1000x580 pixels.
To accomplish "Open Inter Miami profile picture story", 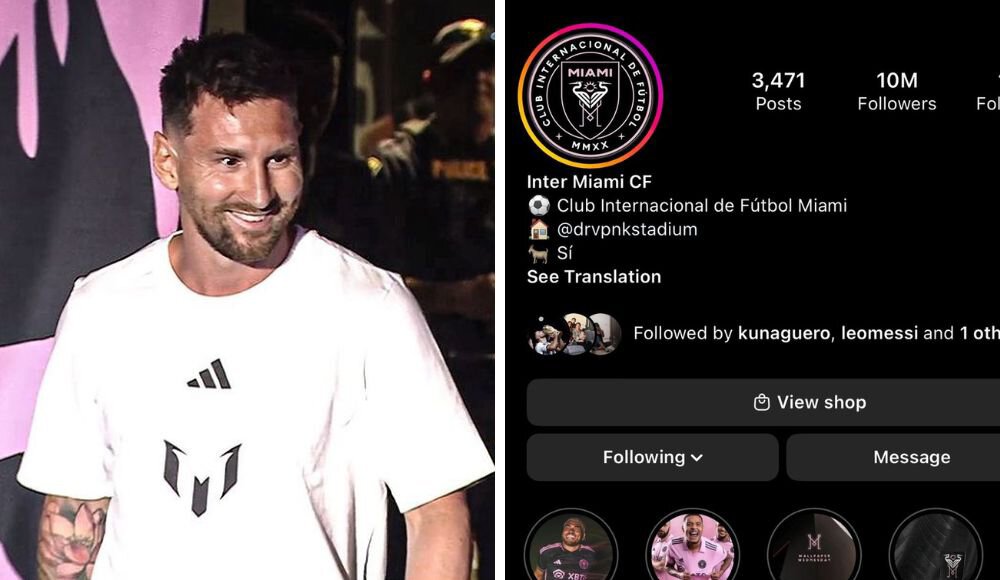I will 591,96.
